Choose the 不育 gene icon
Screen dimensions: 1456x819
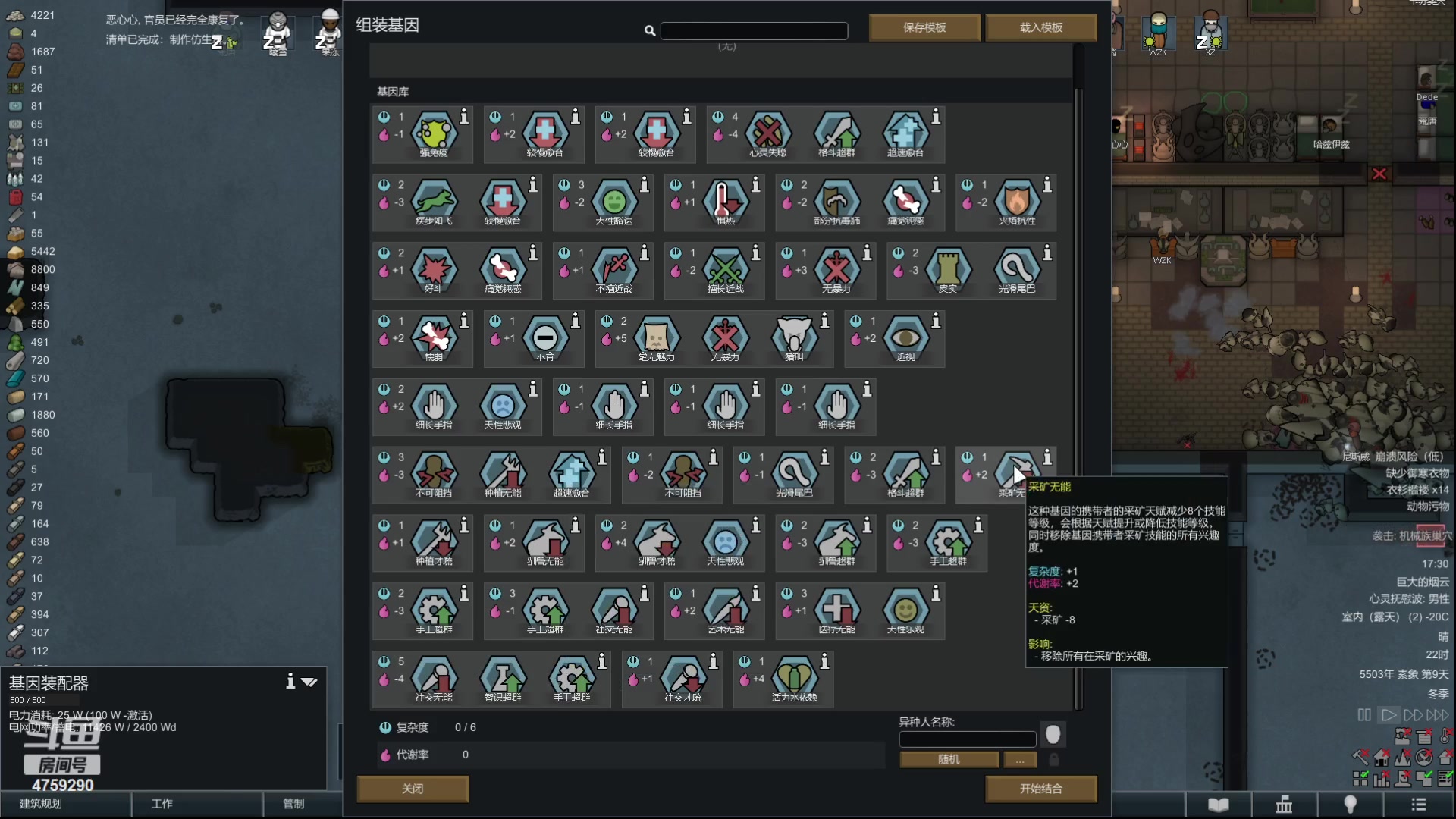click(x=544, y=337)
